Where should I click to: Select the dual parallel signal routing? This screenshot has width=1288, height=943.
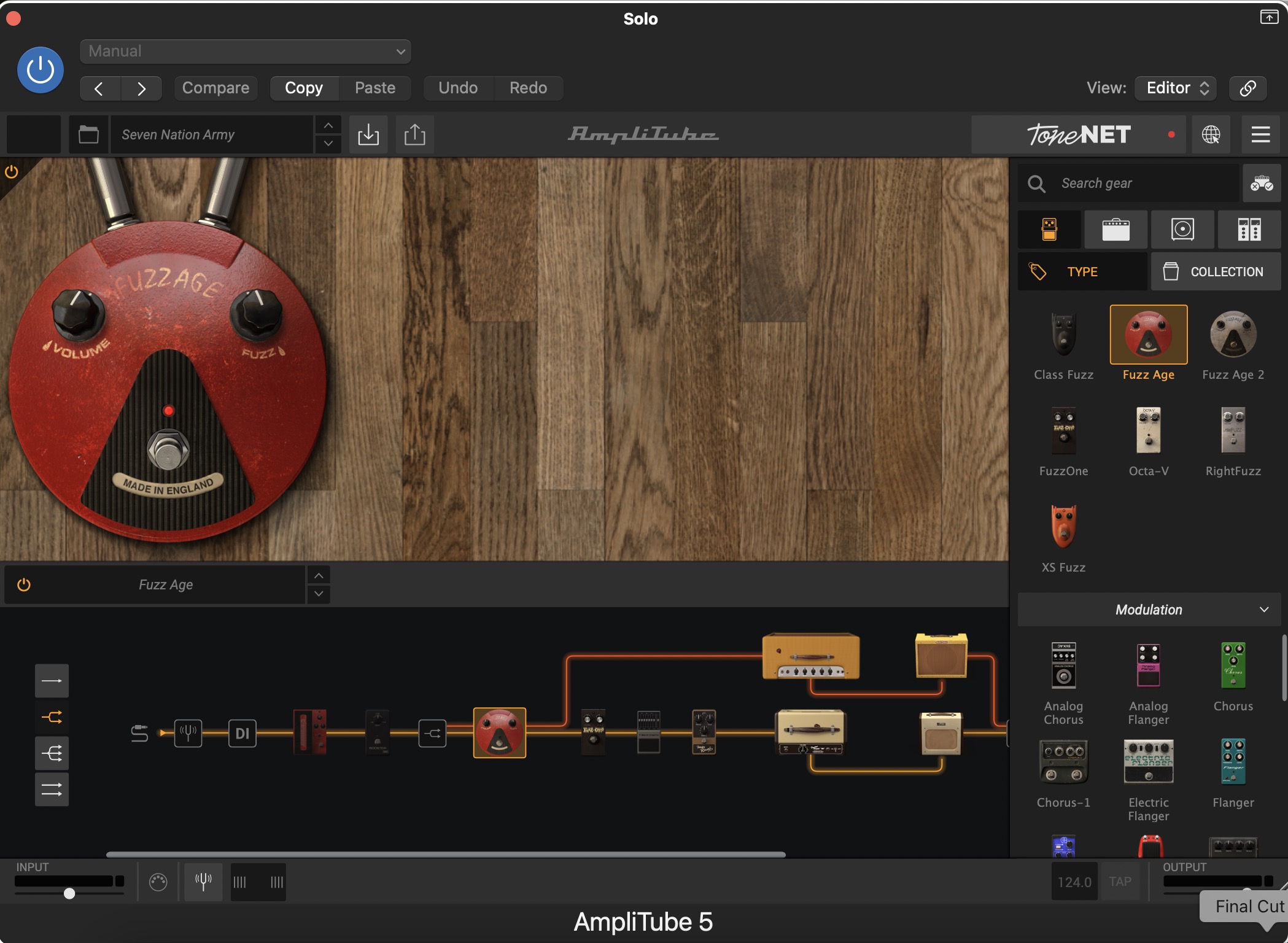tap(52, 790)
